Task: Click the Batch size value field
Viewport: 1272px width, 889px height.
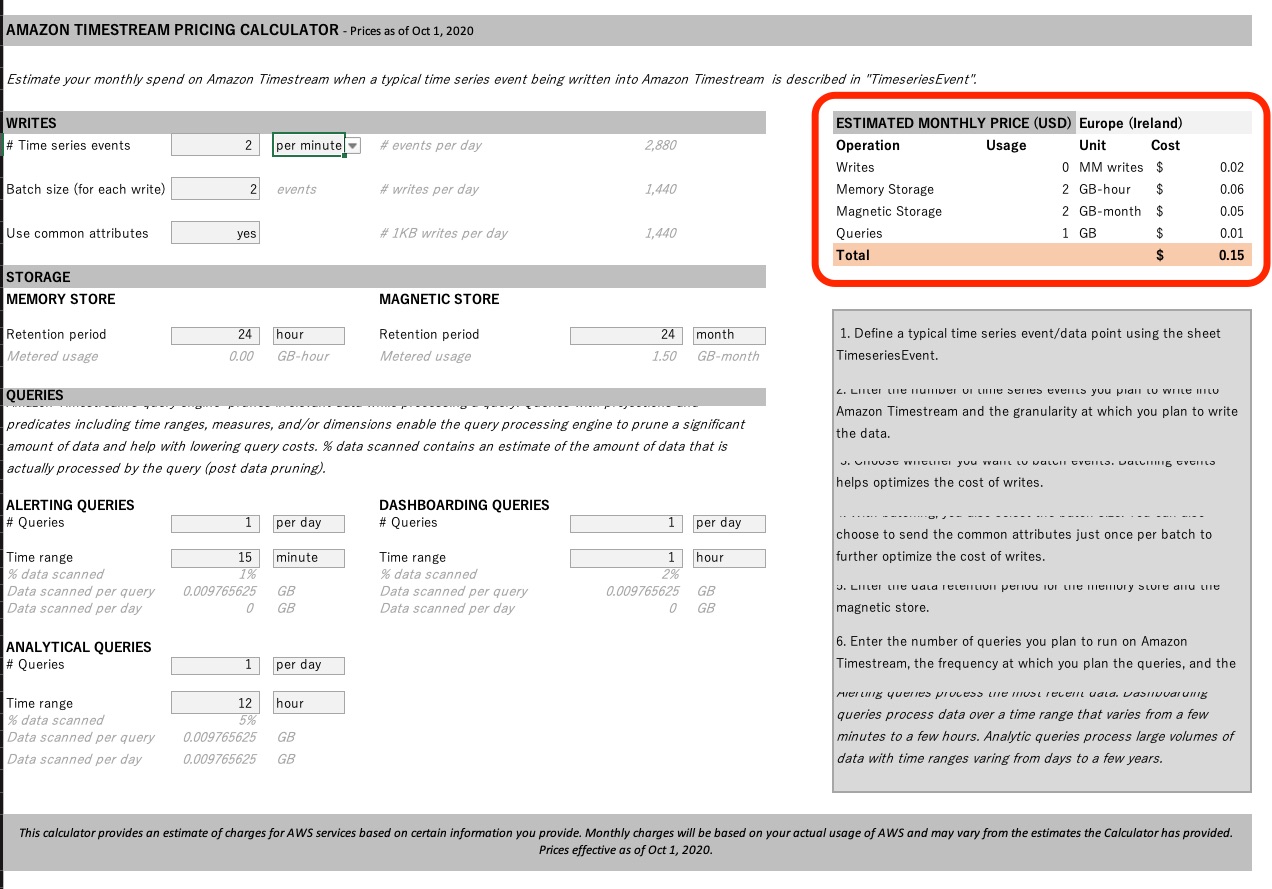Action: pyautogui.click(x=215, y=189)
